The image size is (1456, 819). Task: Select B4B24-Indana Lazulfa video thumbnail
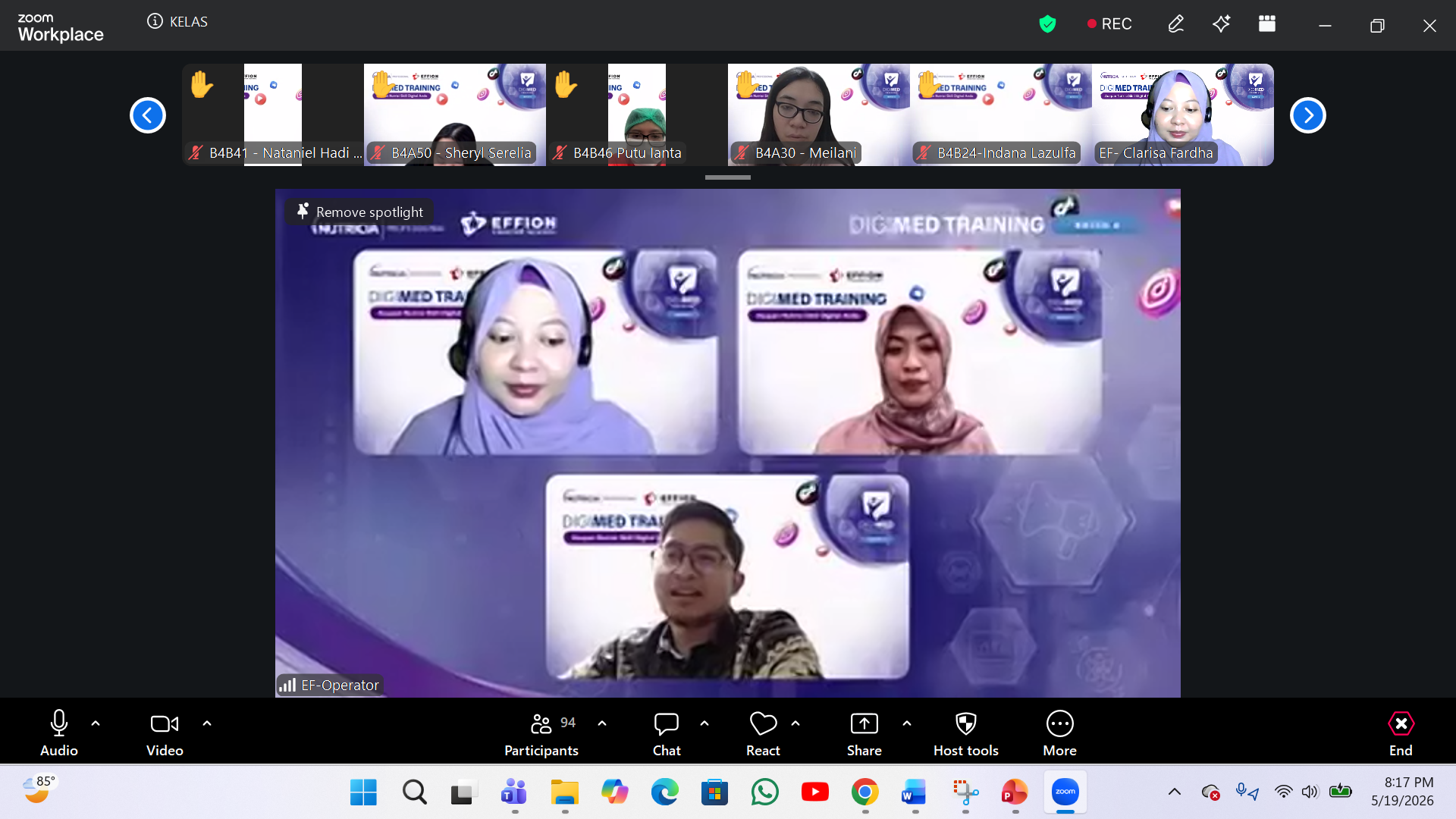click(1001, 115)
